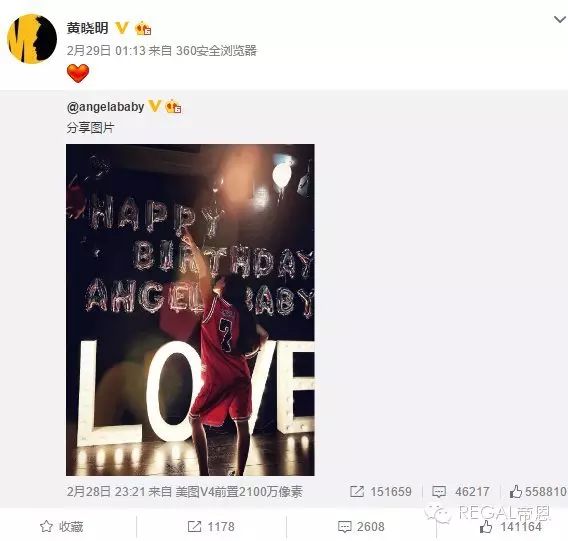Click the 美图V4前置2100万像素 source link
The image size is (568, 541).
[x=239, y=492]
